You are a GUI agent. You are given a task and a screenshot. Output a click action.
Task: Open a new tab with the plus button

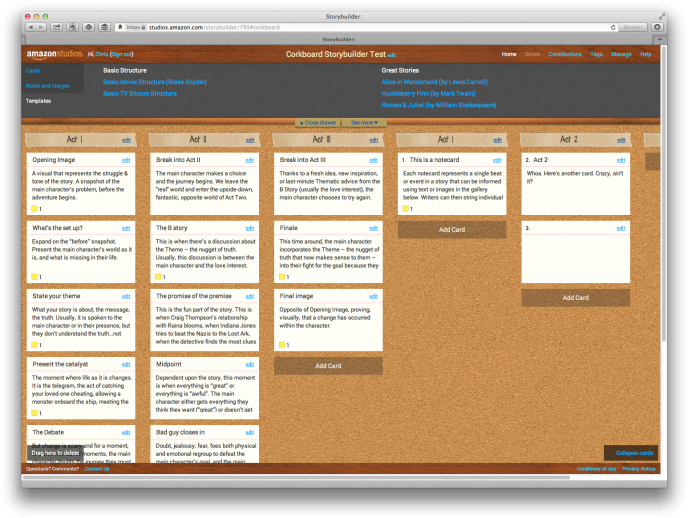pos(659,39)
